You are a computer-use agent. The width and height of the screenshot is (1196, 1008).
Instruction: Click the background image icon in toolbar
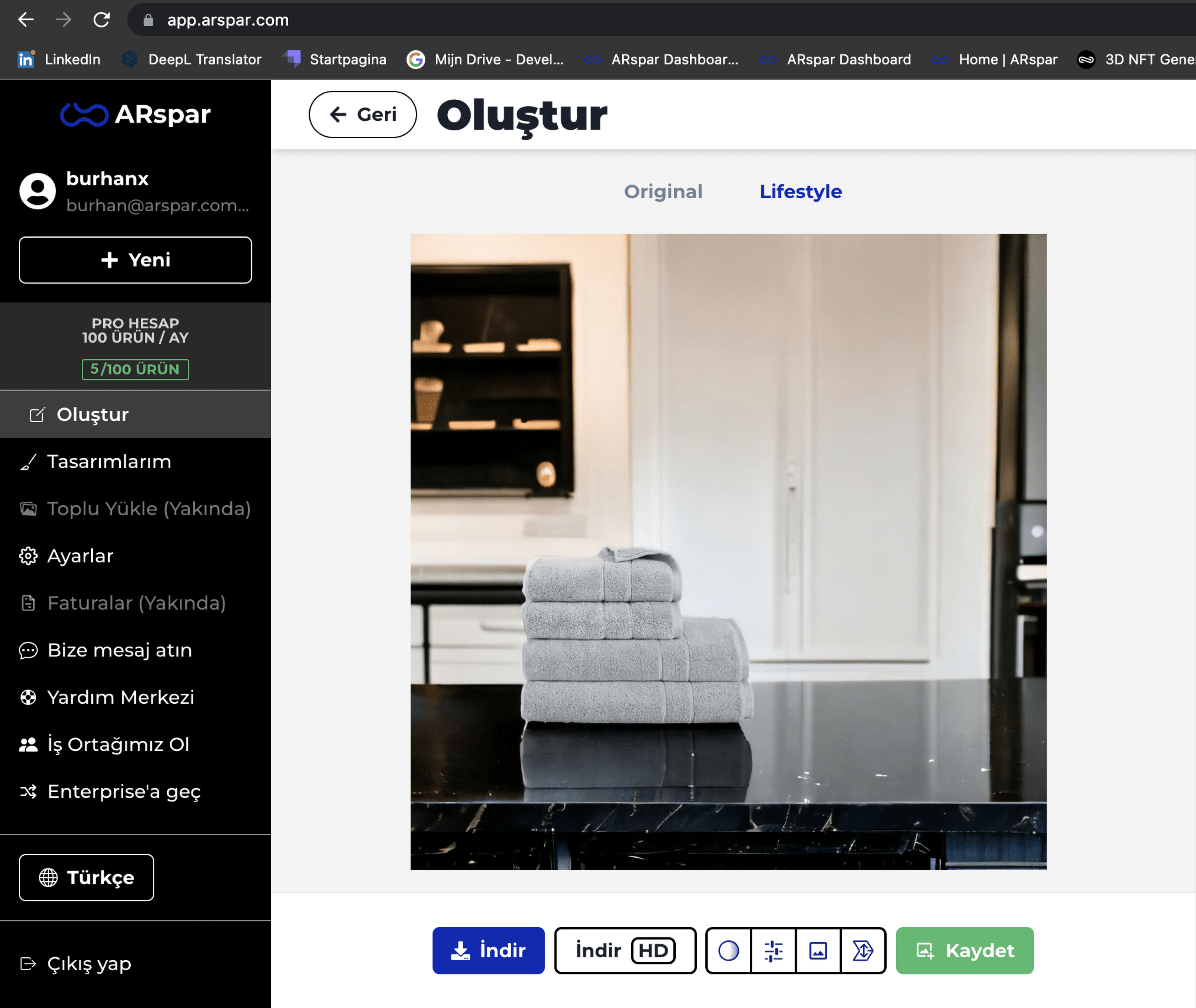[x=818, y=950]
